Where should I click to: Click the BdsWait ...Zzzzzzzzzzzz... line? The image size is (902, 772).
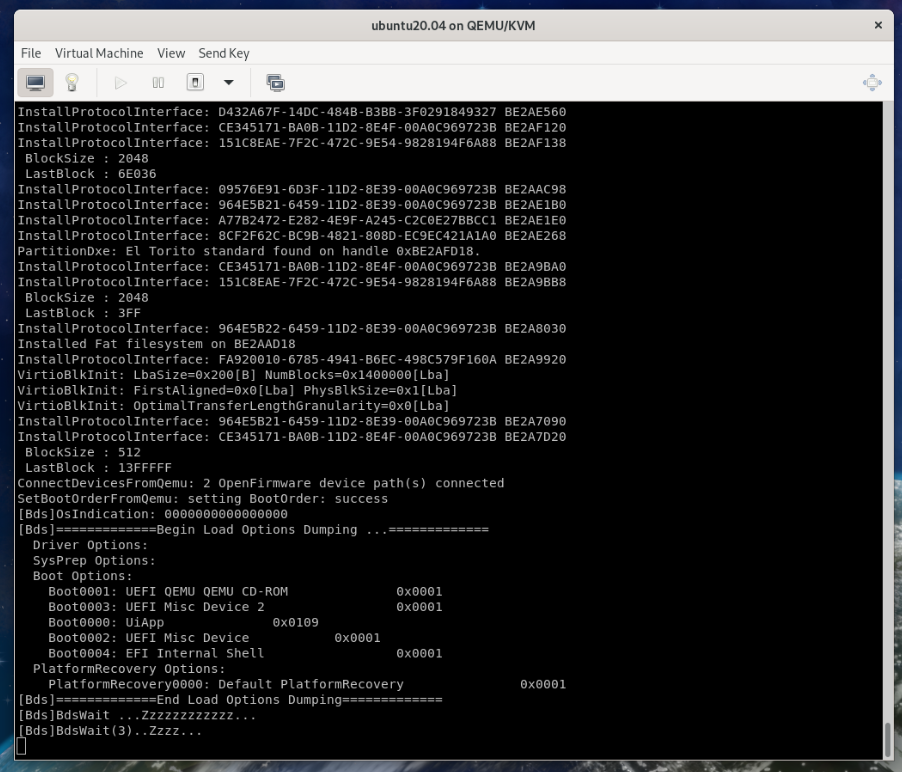tap(137, 716)
